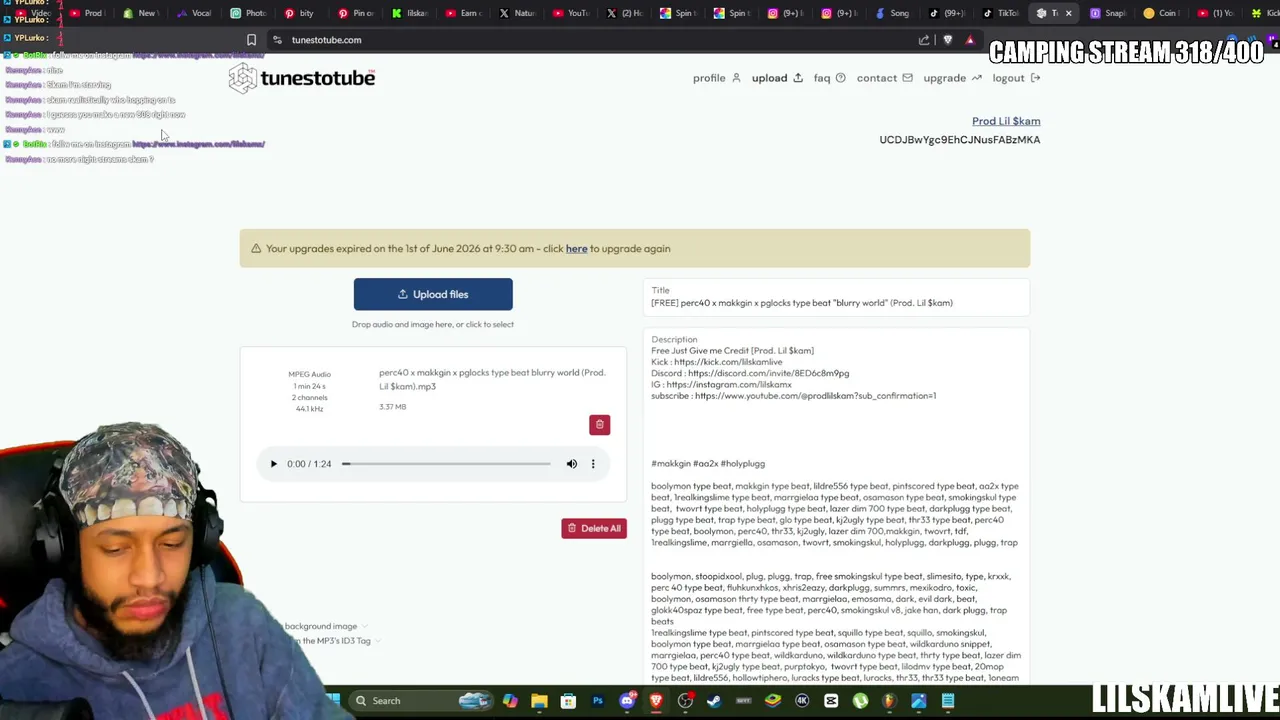The height and width of the screenshot is (720, 1280).
Task: Open Copilot from the taskbar
Action: coord(510,701)
